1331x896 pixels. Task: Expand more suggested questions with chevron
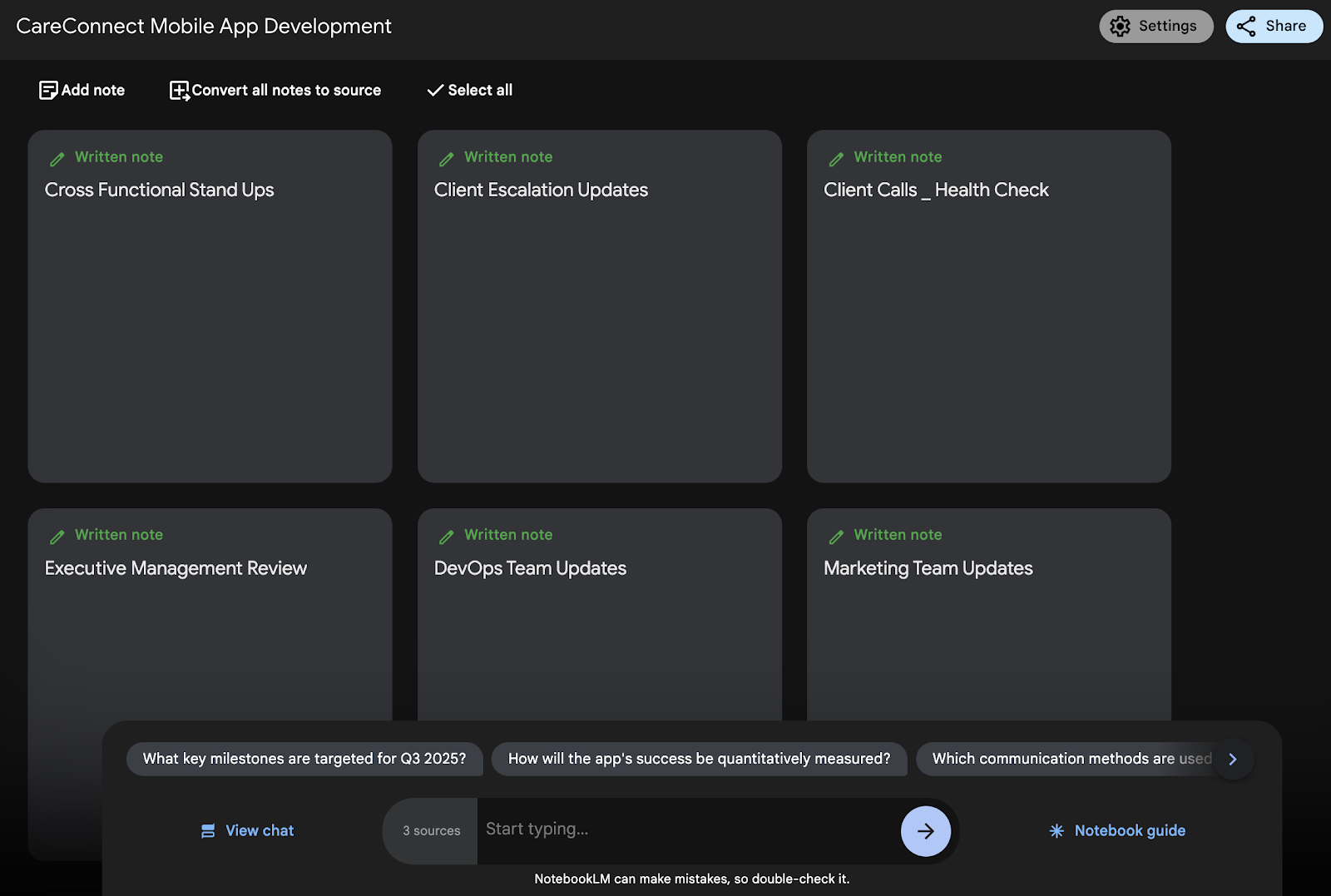[1233, 759]
